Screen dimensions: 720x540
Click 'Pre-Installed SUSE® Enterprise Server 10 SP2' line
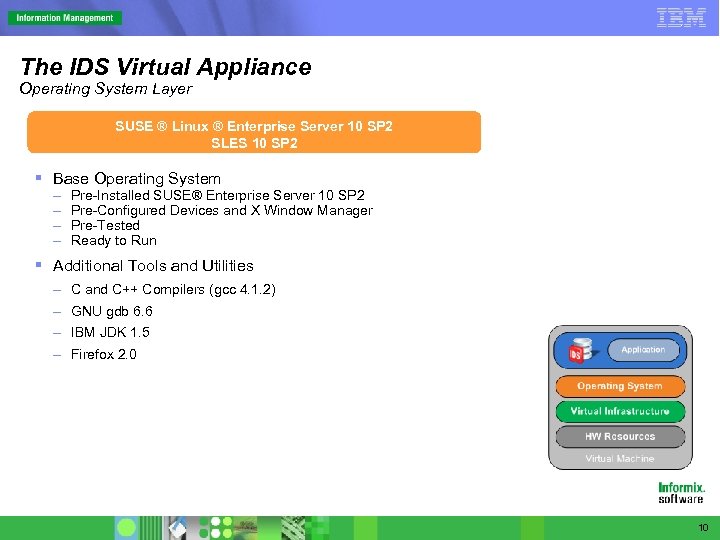pyautogui.click(x=218, y=196)
